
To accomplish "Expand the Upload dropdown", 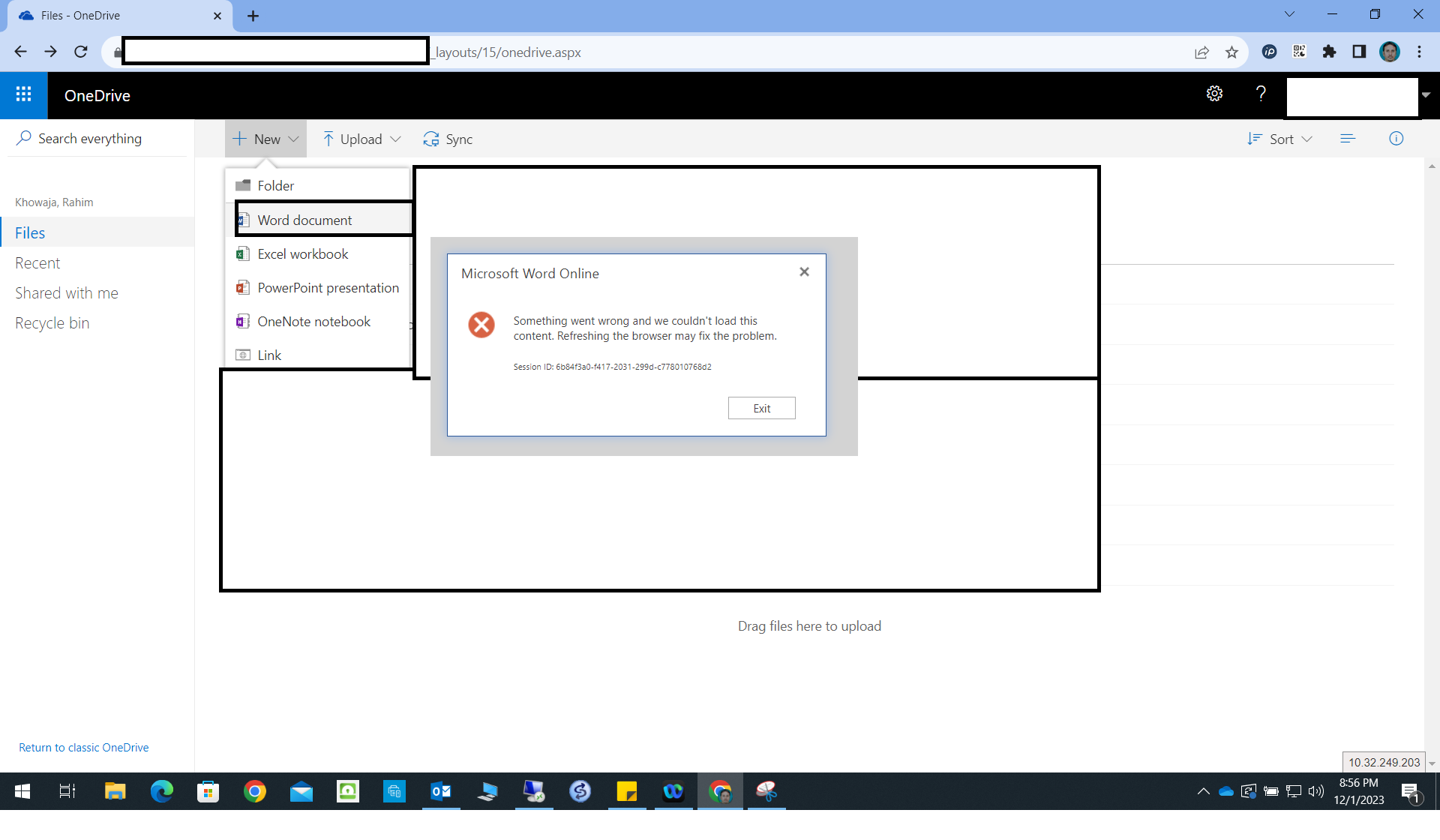I will 361,139.
